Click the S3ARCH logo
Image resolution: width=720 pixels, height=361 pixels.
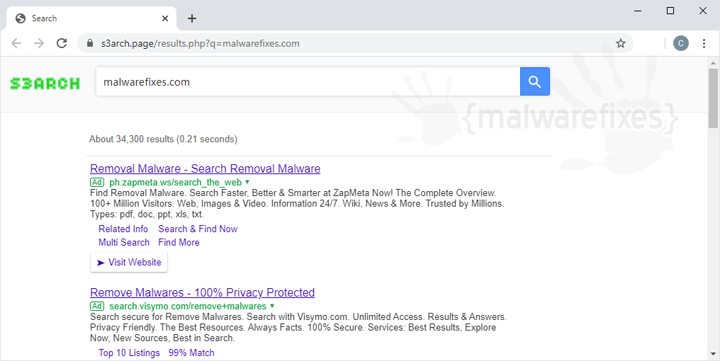tap(45, 83)
